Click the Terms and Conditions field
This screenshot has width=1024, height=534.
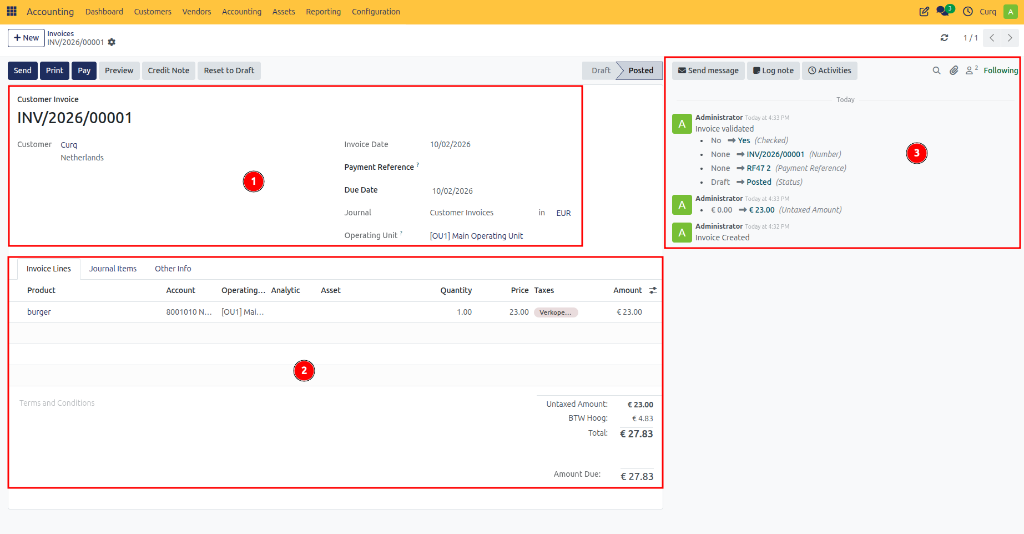(x=57, y=403)
